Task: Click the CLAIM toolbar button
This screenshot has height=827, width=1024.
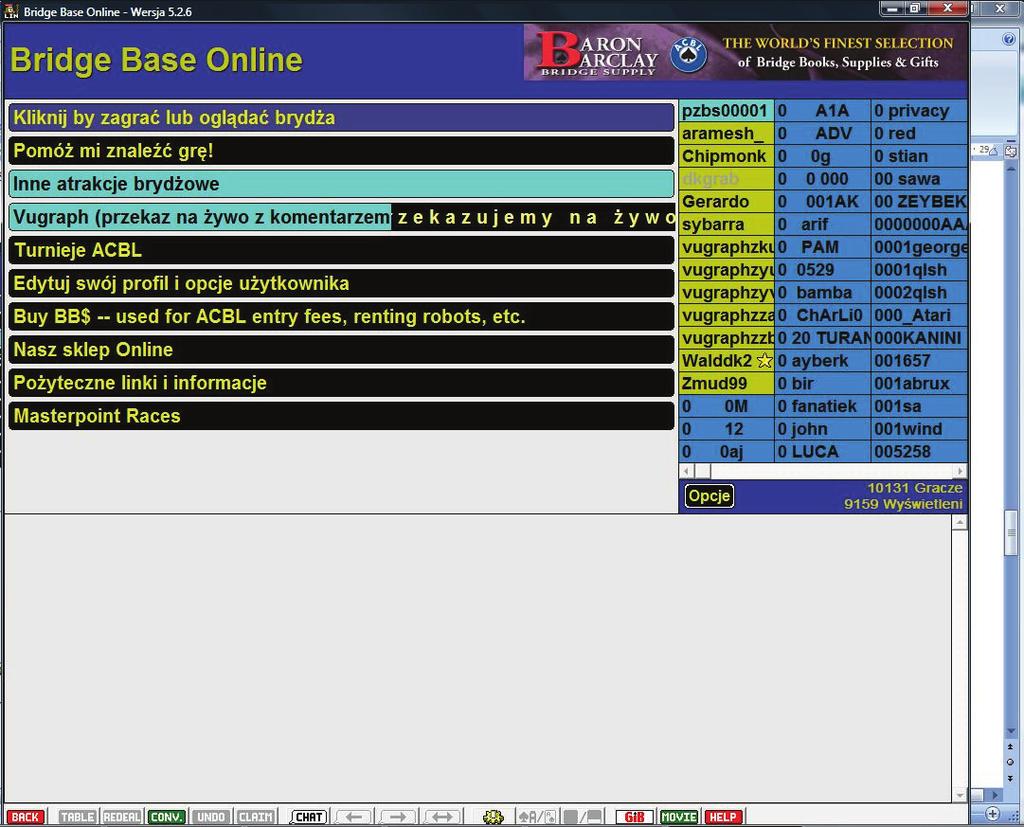Action: pyautogui.click(x=255, y=817)
